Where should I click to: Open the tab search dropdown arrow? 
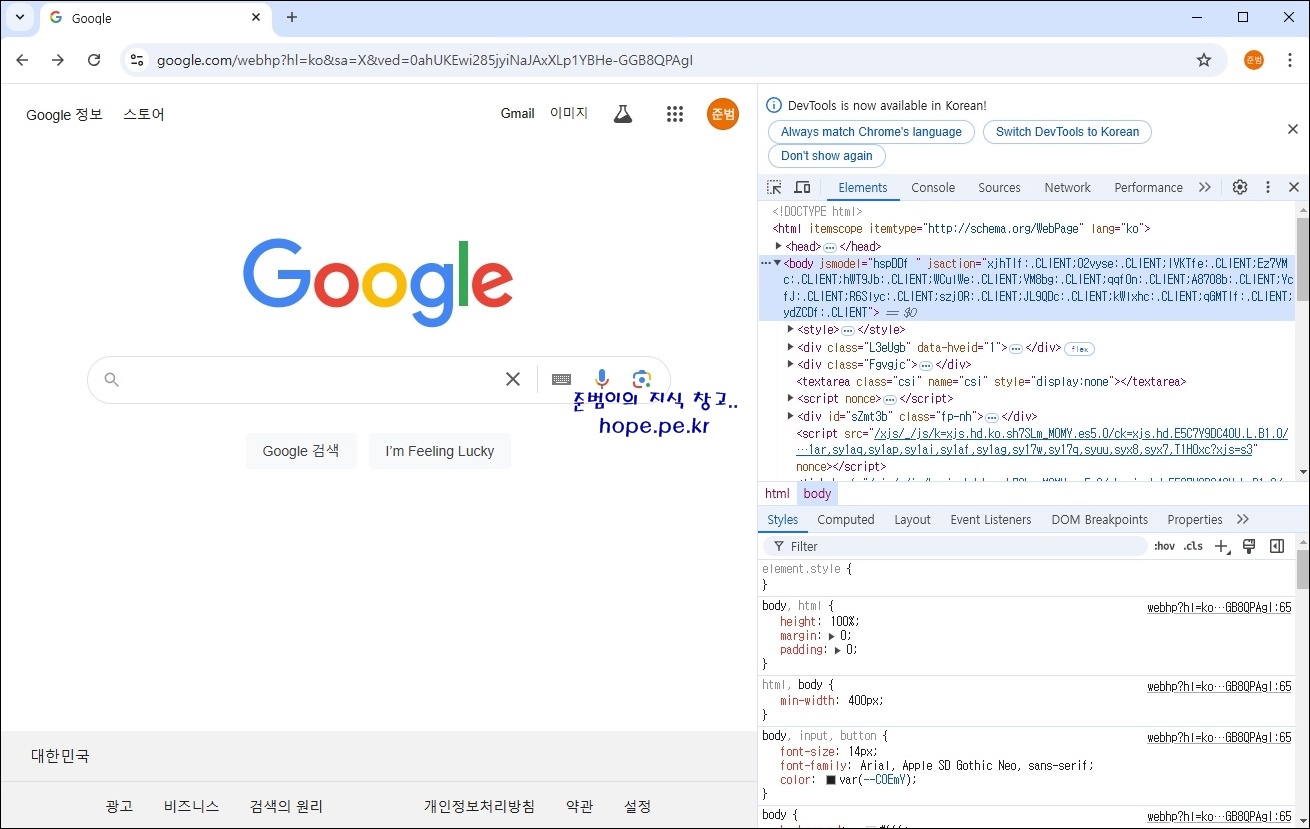[19, 17]
